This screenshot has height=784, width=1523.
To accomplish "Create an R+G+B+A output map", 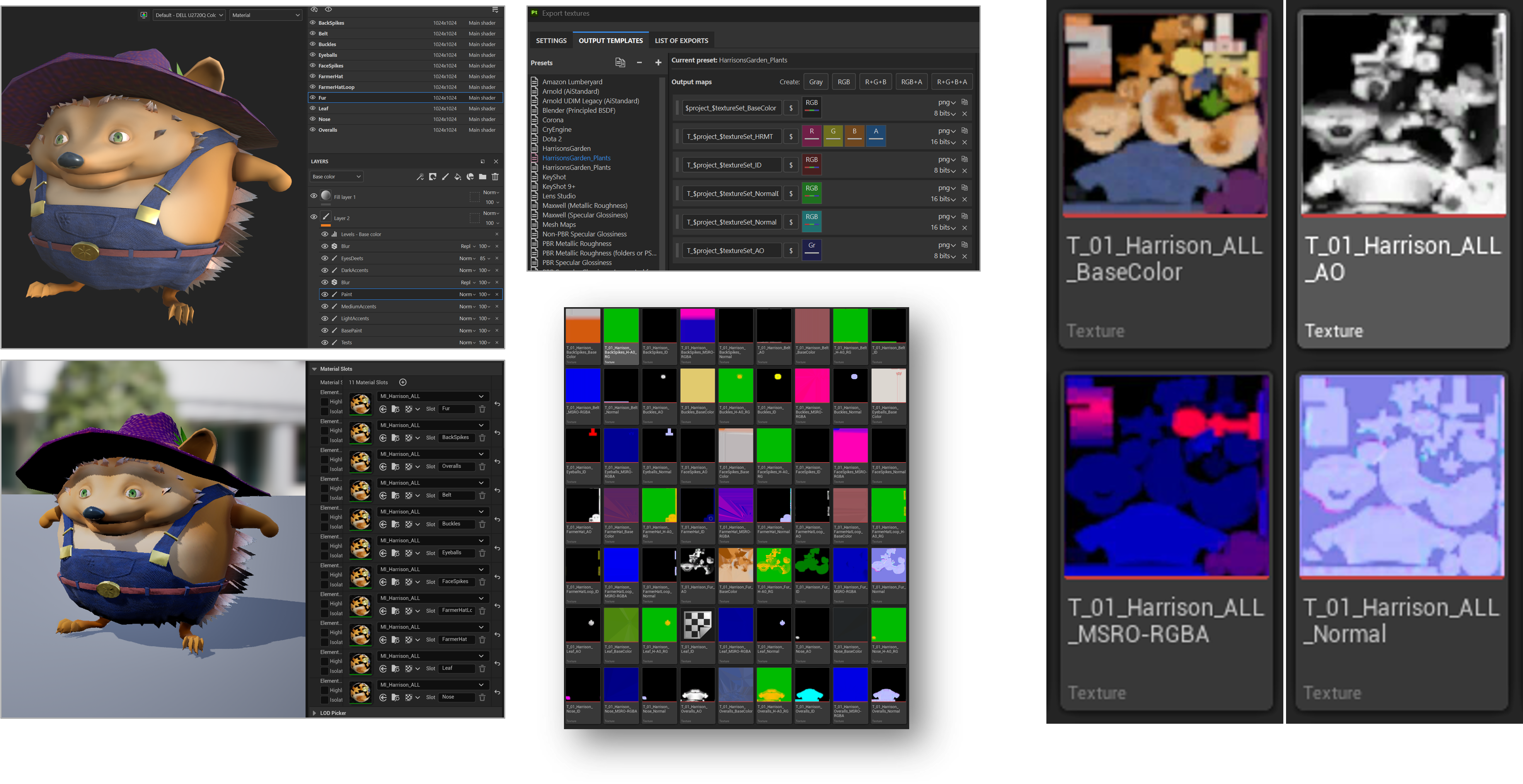I will 952,82.
